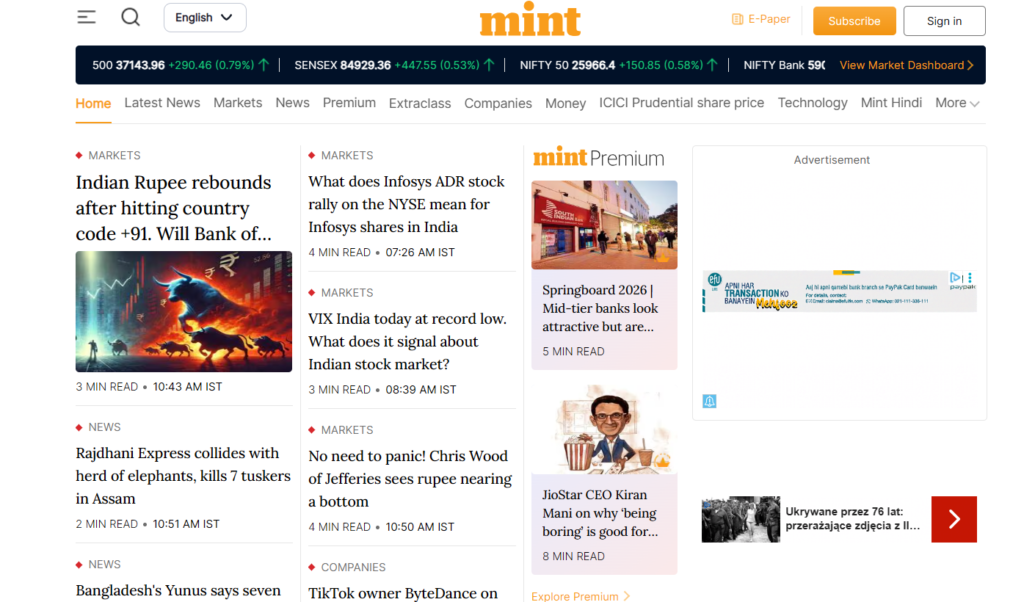Click the red bullet beside MARKETS label
Viewport: 1024px width, 602px height.
[79, 155]
